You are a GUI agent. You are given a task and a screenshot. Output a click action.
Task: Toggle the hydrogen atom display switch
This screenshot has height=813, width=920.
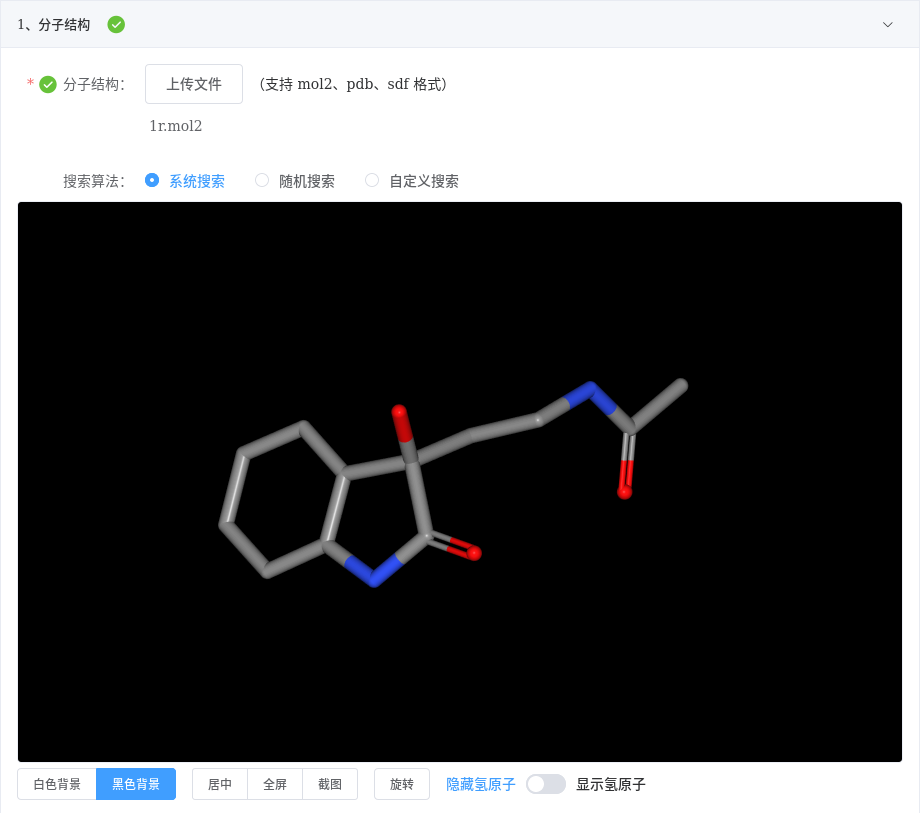pos(546,784)
